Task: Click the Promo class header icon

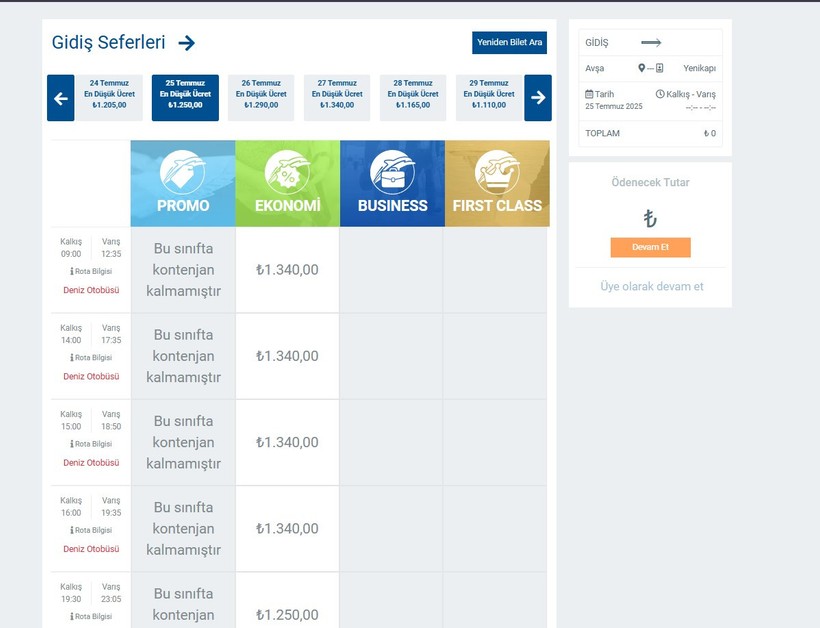Action: (182, 171)
